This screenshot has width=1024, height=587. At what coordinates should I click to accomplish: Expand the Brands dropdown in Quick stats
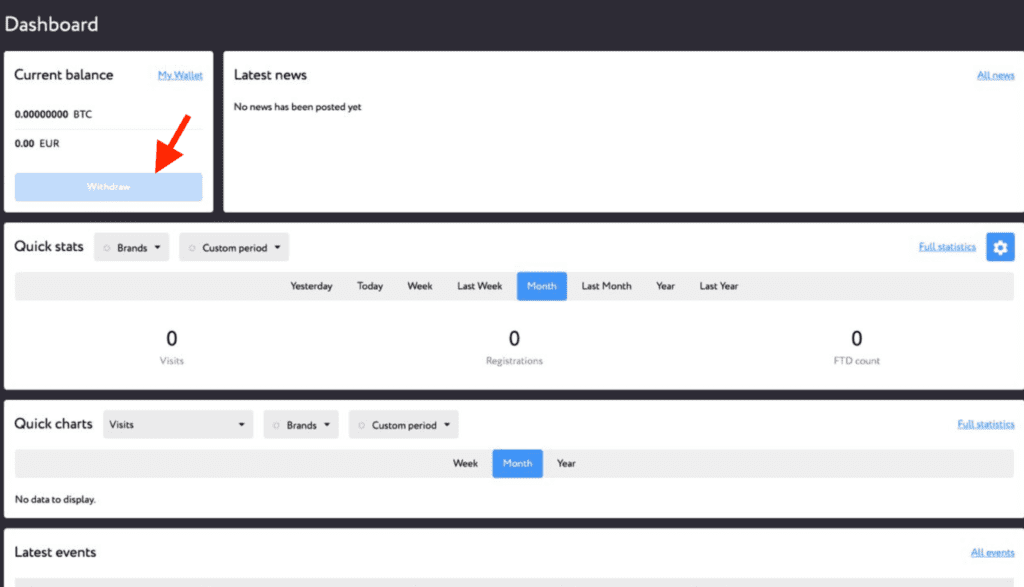tap(131, 247)
